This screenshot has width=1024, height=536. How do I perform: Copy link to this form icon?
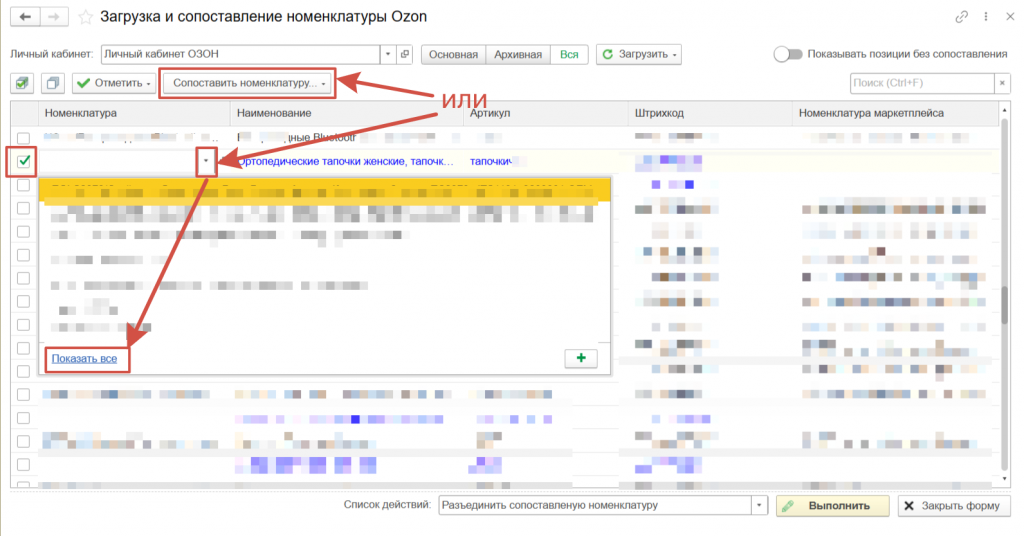pos(961,17)
